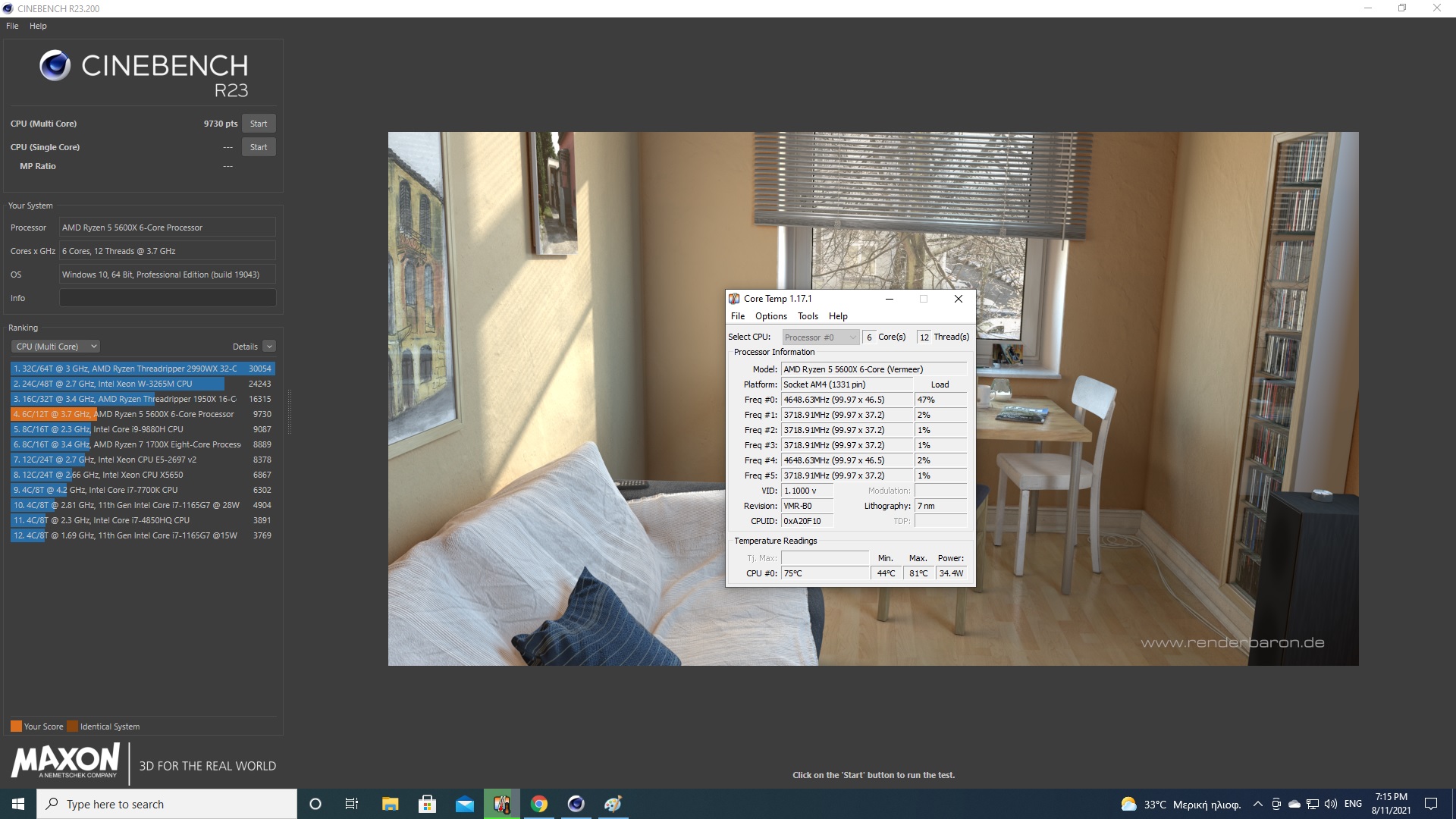Click the OneDrive tray icon
The image size is (1456, 819).
tap(1294, 804)
